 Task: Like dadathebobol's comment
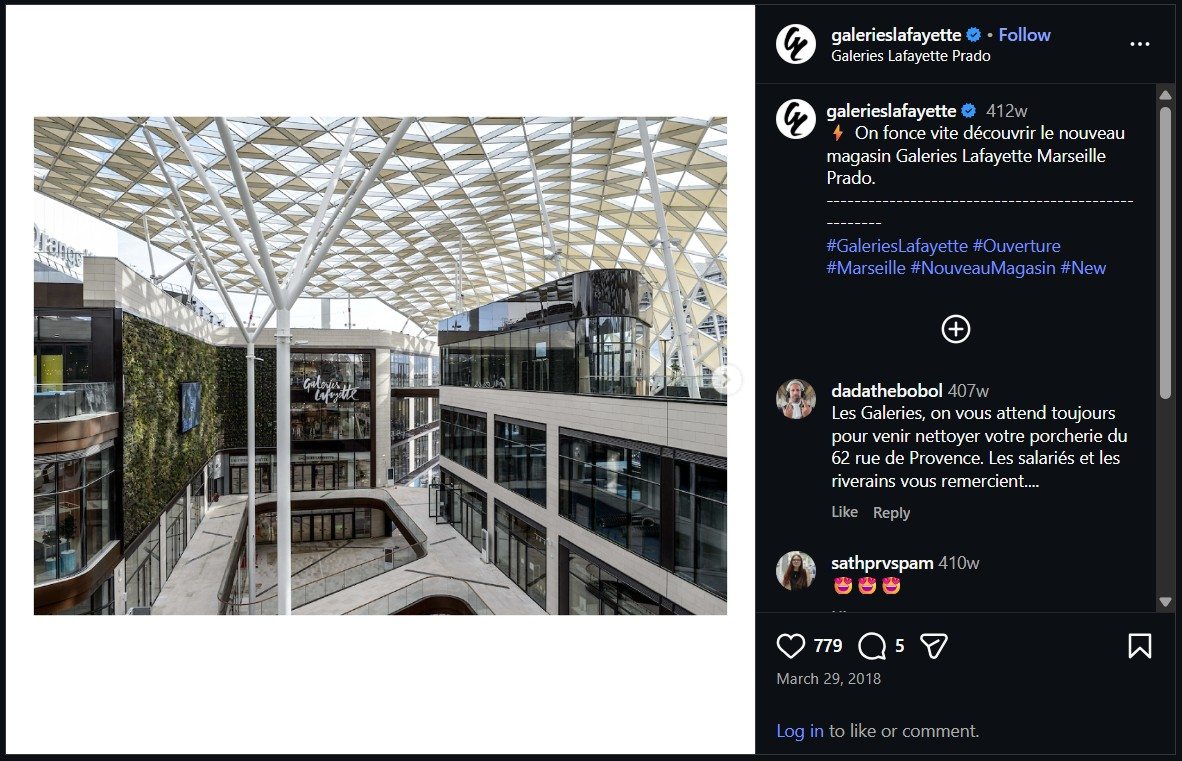(x=843, y=511)
